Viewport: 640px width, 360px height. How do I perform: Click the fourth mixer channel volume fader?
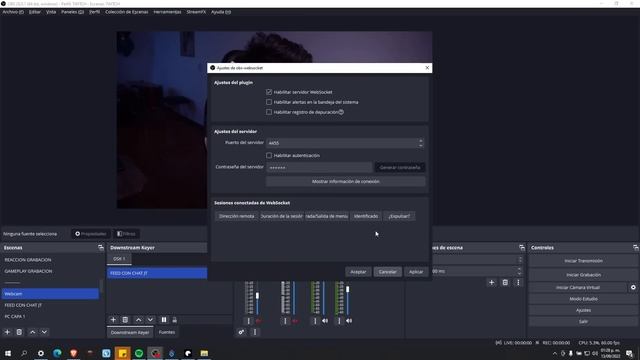point(348,289)
